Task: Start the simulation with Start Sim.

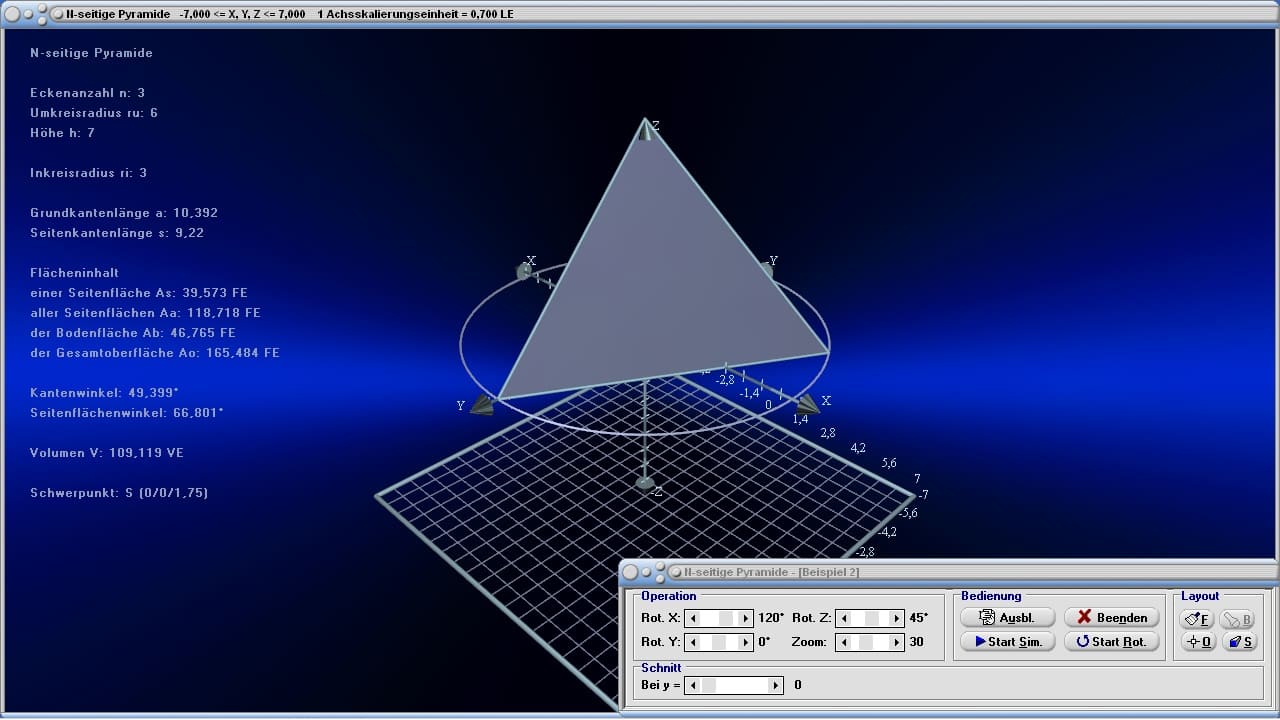Action: (x=1007, y=642)
